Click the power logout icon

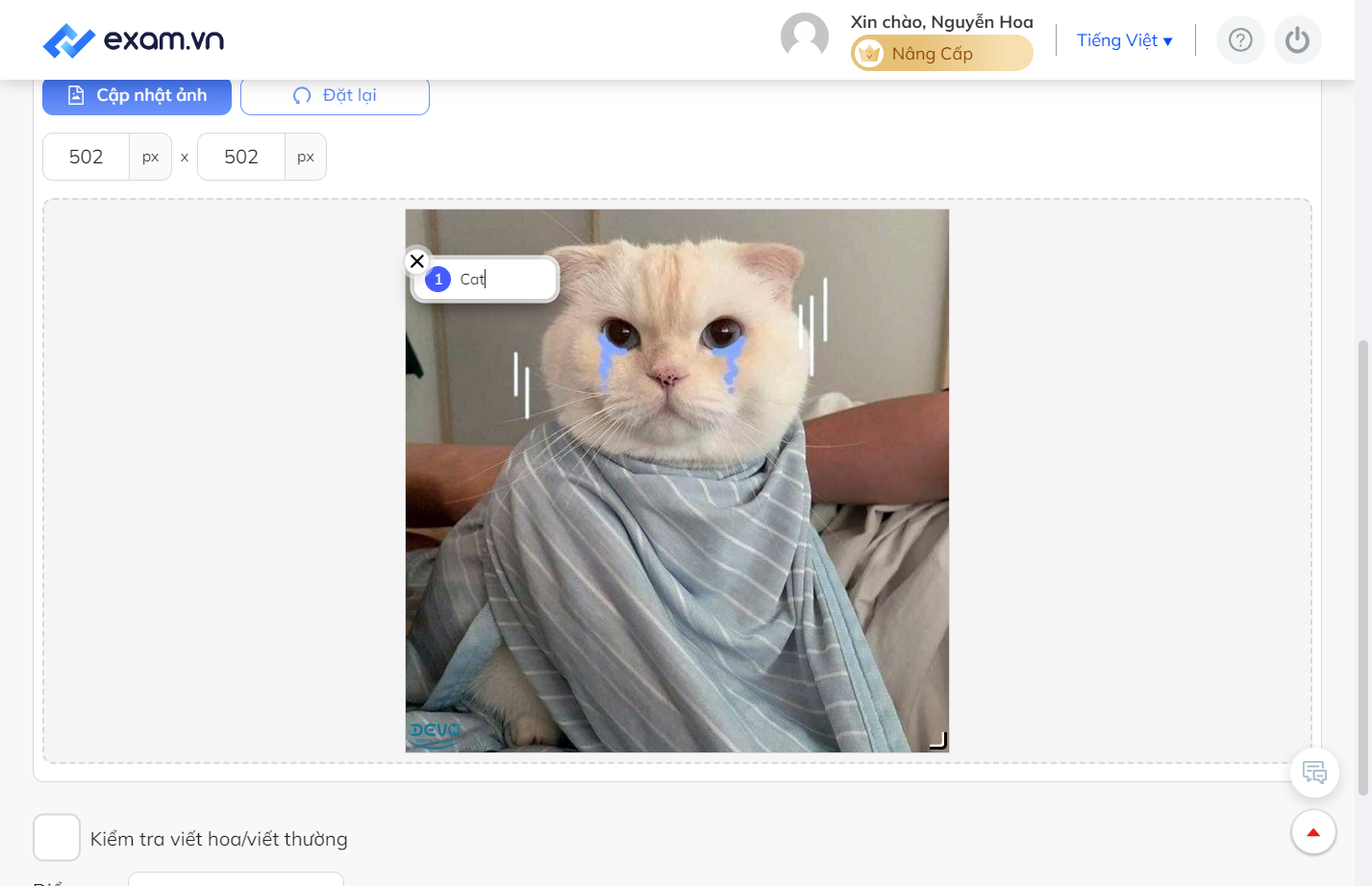click(1298, 40)
